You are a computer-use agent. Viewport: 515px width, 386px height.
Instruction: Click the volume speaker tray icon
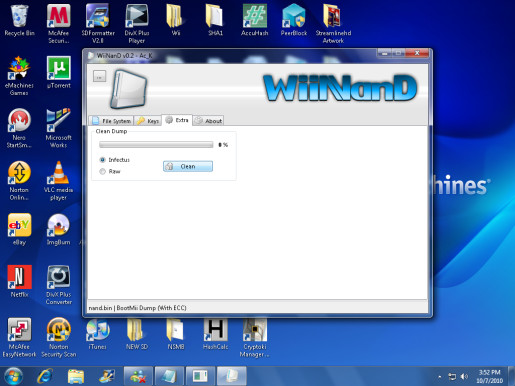pyautogui.click(x=464, y=377)
